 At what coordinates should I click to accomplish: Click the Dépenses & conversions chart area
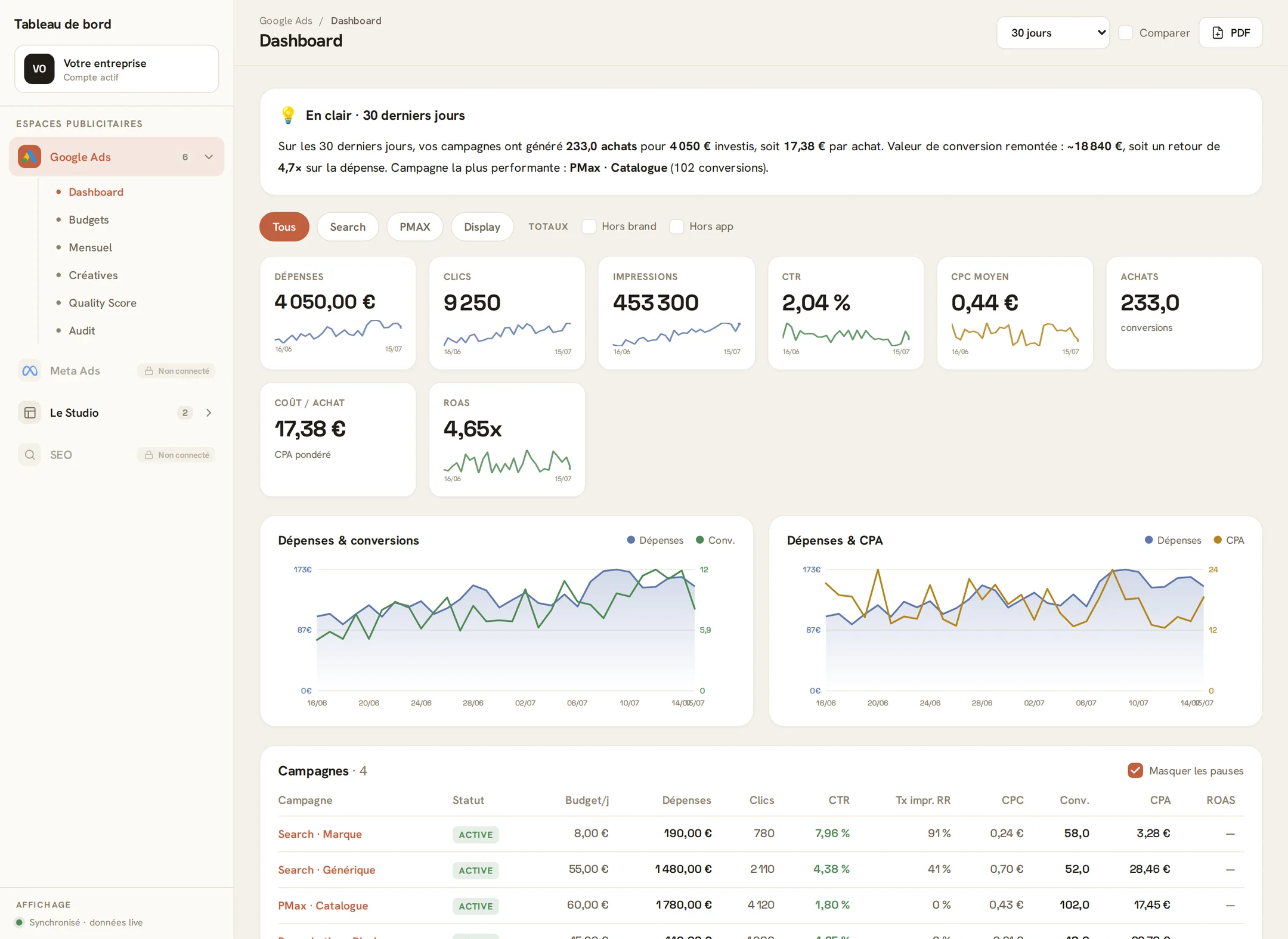click(x=506, y=630)
